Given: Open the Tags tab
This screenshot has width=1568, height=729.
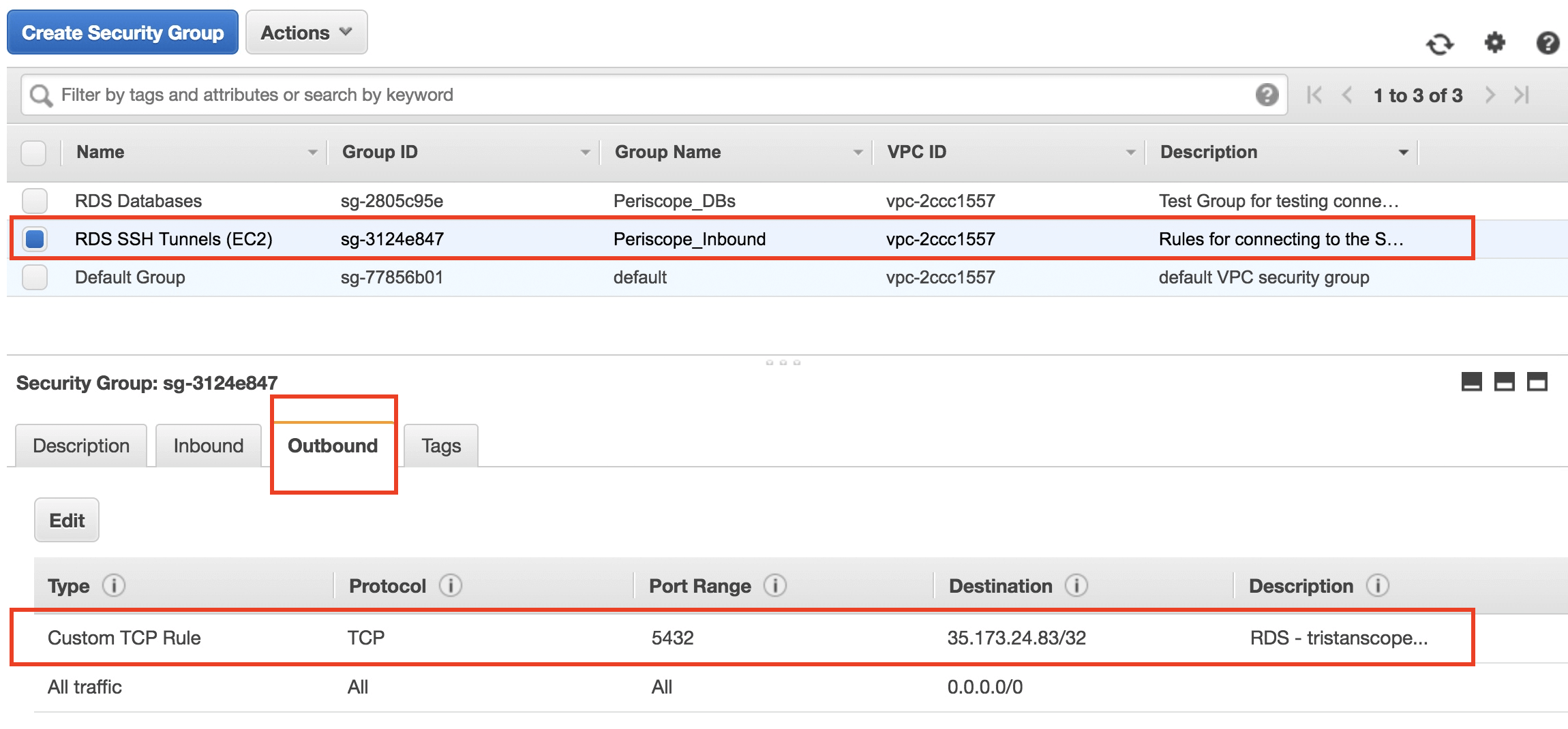Looking at the screenshot, I should [441, 446].
